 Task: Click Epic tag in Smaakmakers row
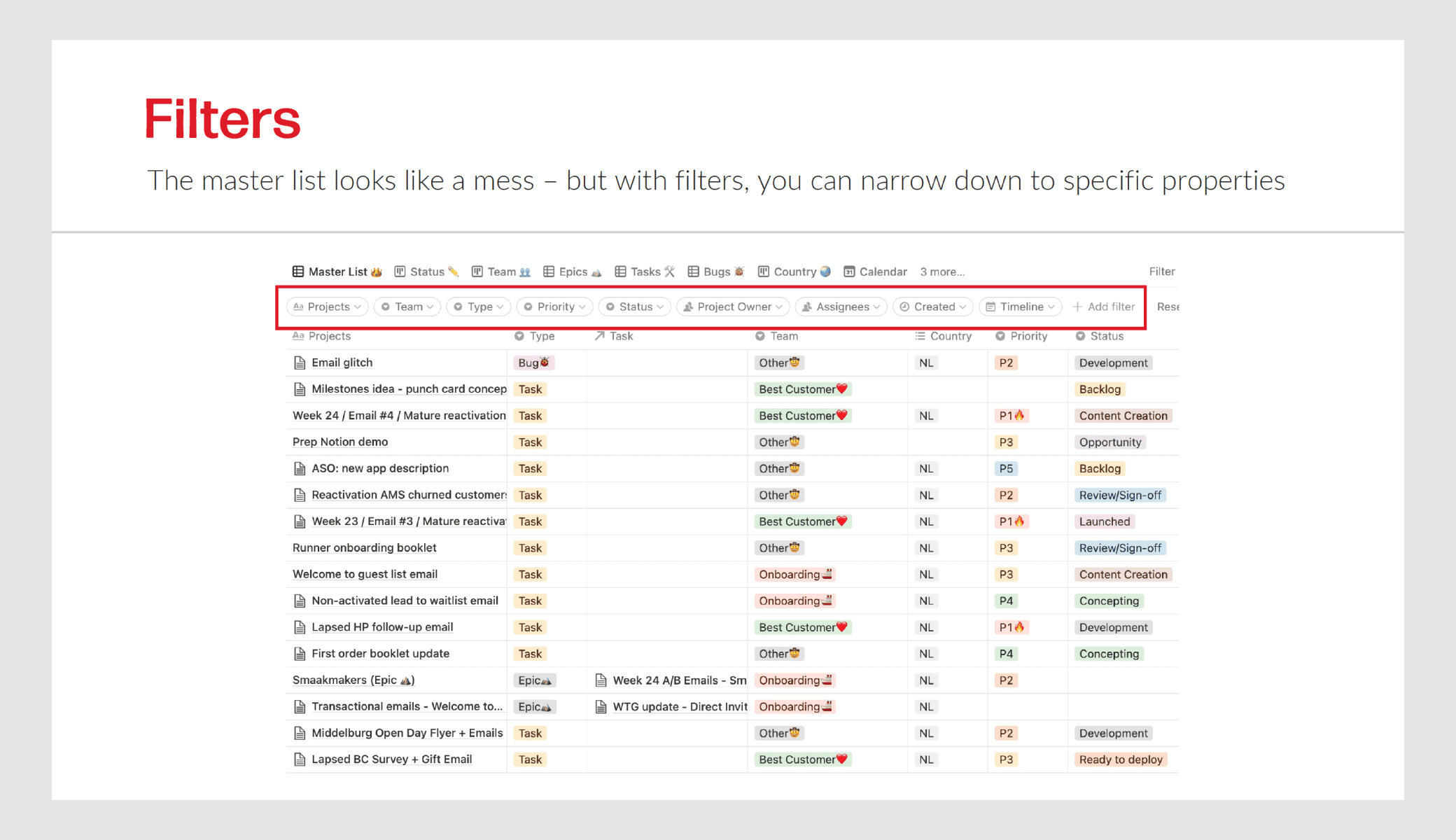pyautogui.click(x=535, y=680)
